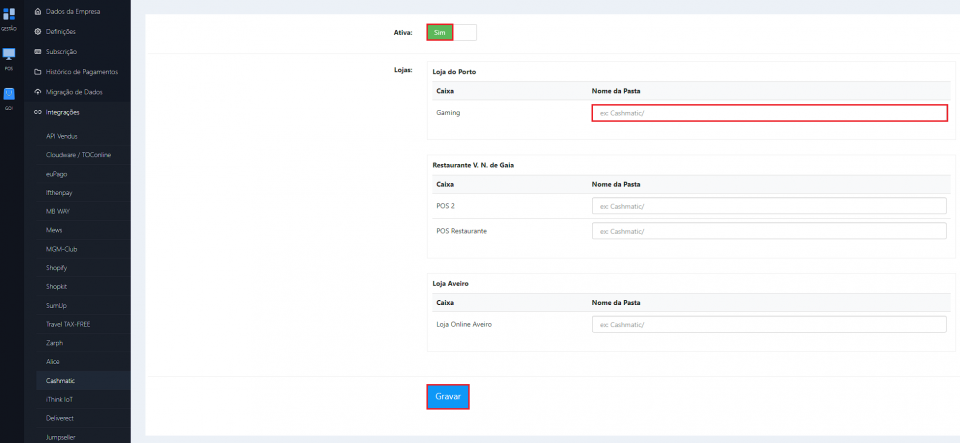Click the Subscrição card icon
This screenshot has height=443, width=960.
coord(38,51)
